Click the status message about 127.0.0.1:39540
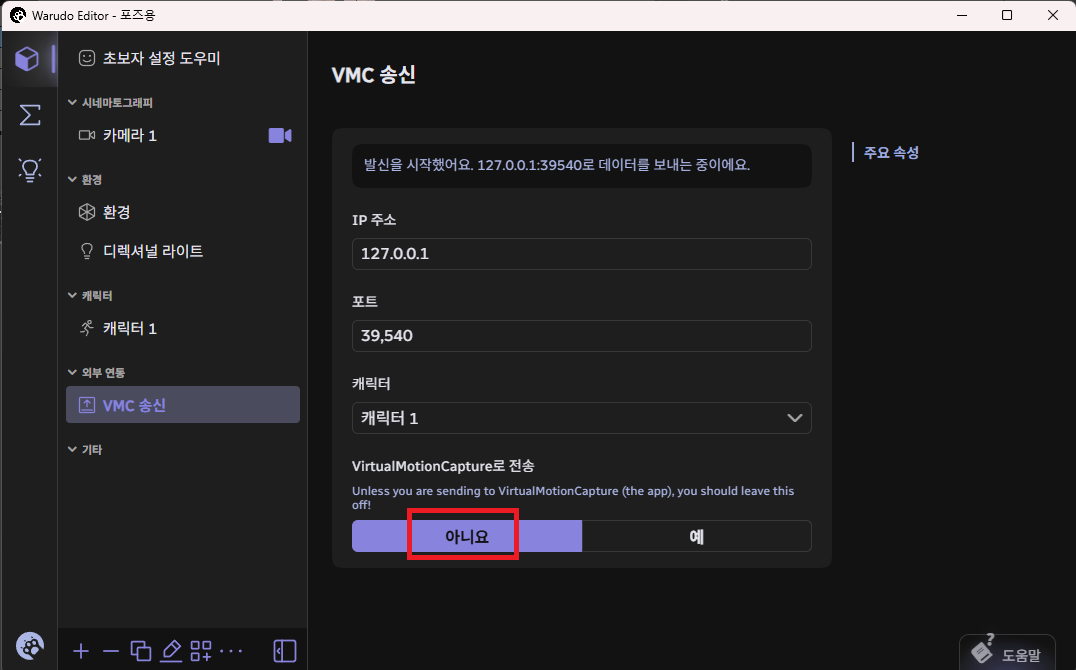Screen dimensions: 1076x670 (582, 165)
